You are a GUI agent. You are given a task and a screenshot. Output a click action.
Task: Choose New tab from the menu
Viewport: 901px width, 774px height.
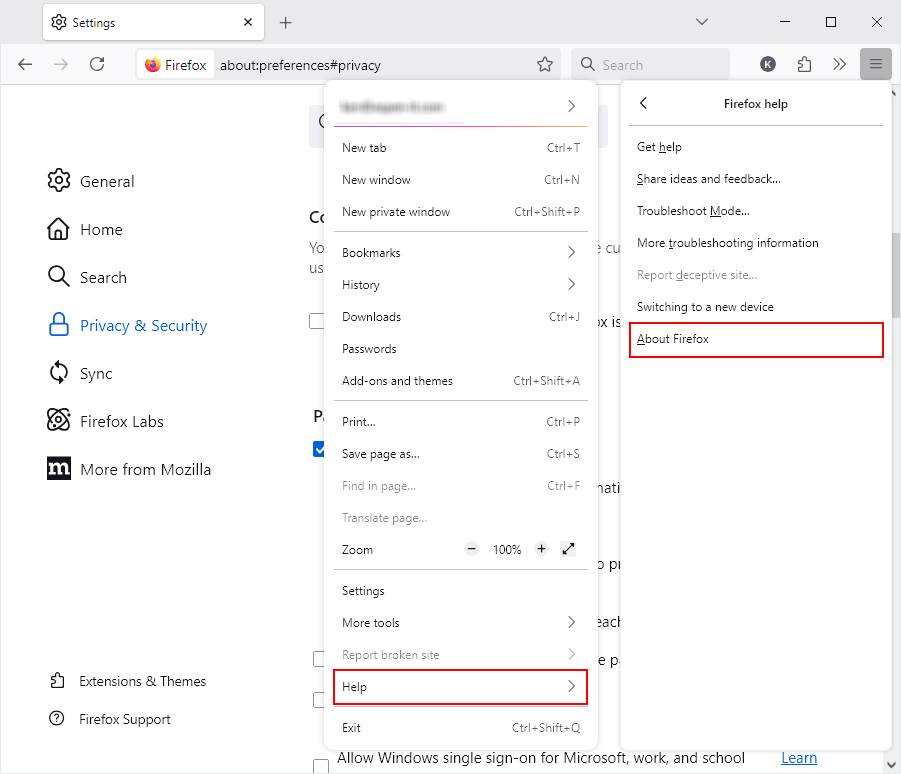(460, 148)
